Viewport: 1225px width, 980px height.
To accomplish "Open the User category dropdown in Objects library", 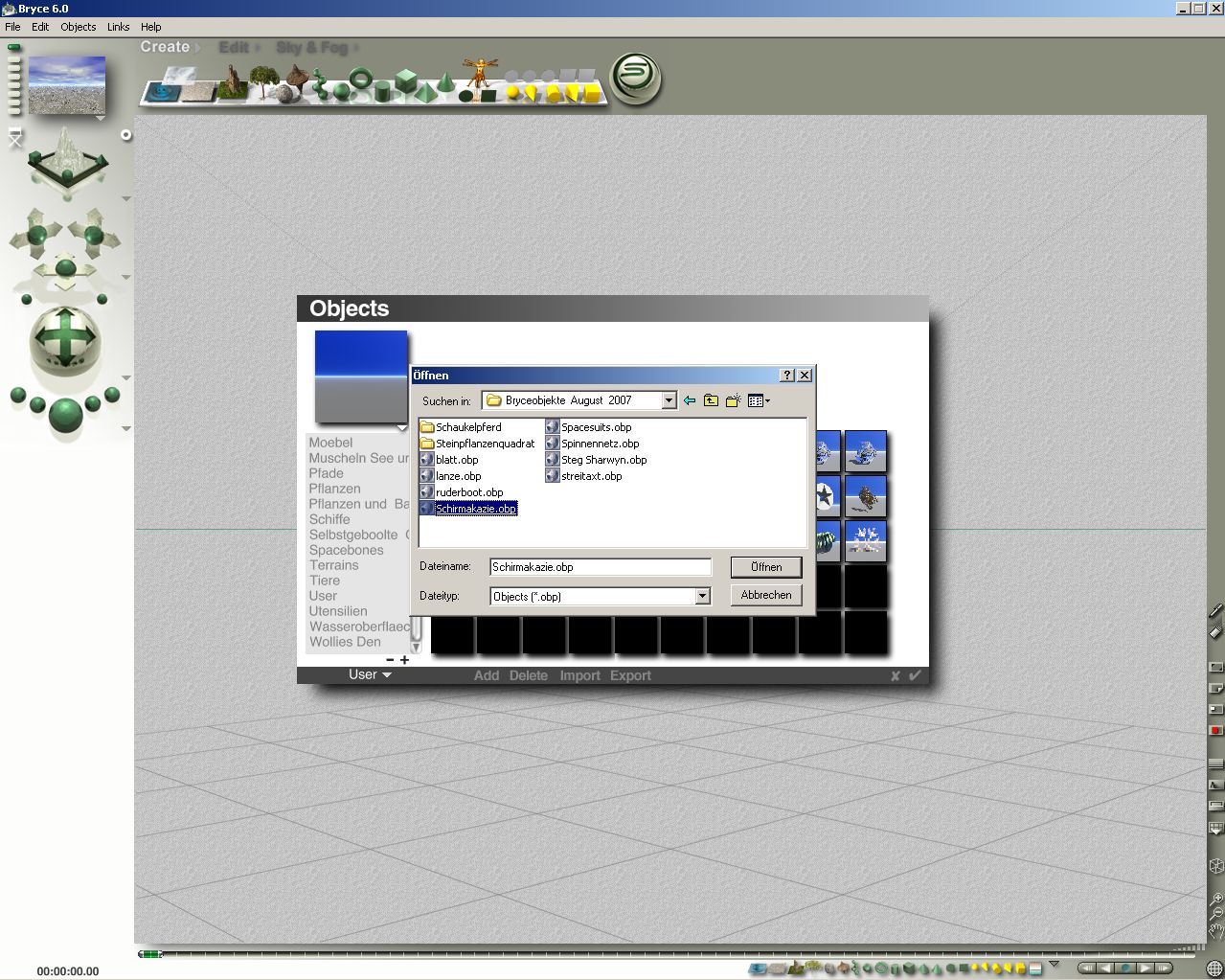I will pyautogui.click(x=370, y=674).
